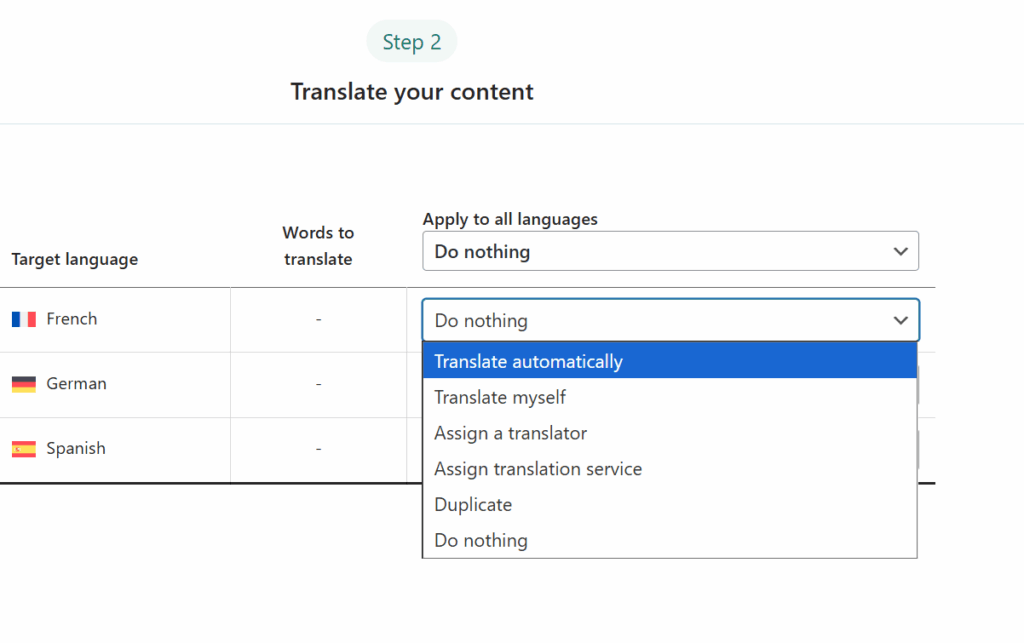Click the Target language column header
This screenshot has height=643, width=1024.
[x=74, y=259]
